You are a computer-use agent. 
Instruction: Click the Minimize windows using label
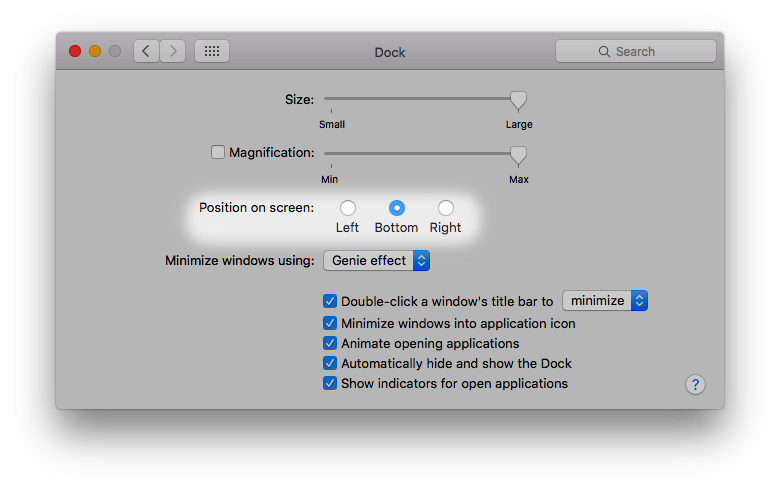click(240, 261)
